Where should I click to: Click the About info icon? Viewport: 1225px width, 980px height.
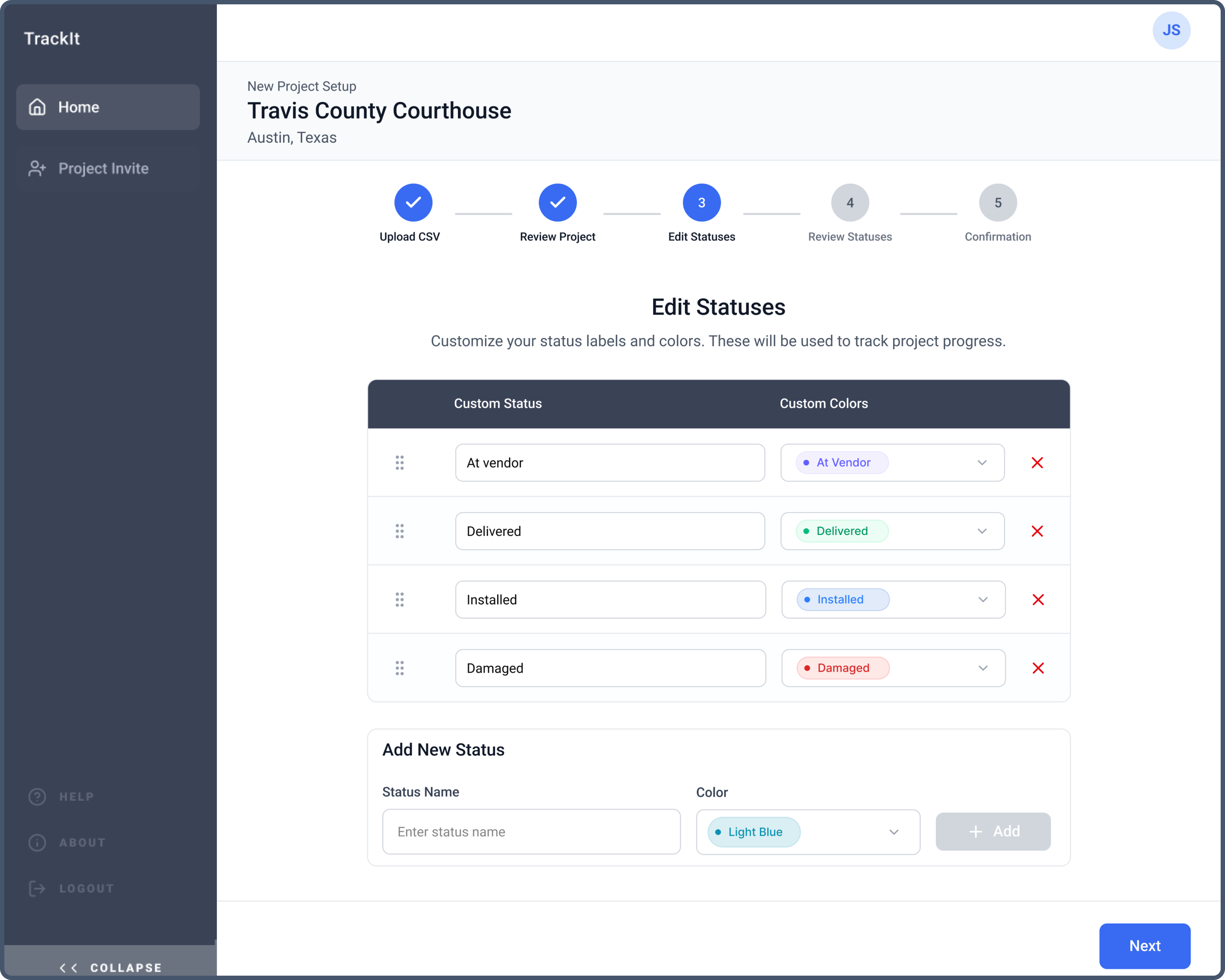[x=37, y=842]
